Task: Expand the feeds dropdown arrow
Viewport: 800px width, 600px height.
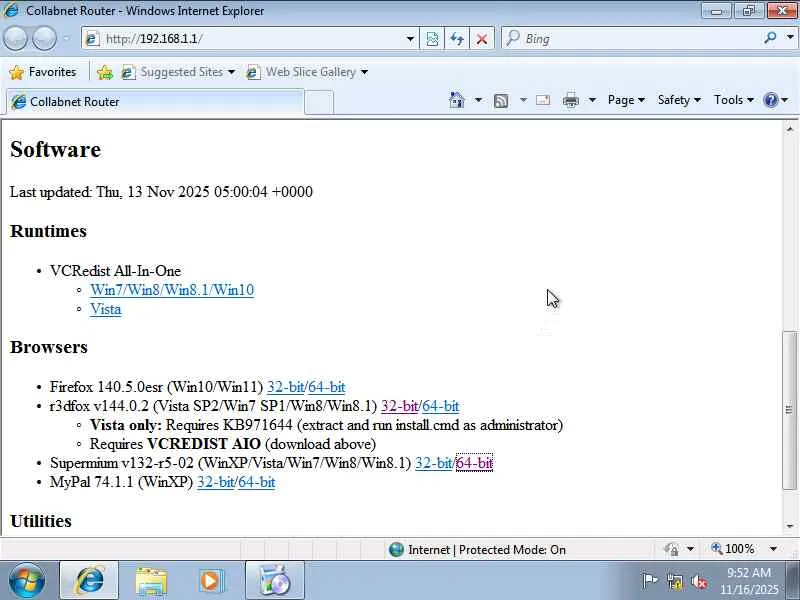Action: click(523, 100)
